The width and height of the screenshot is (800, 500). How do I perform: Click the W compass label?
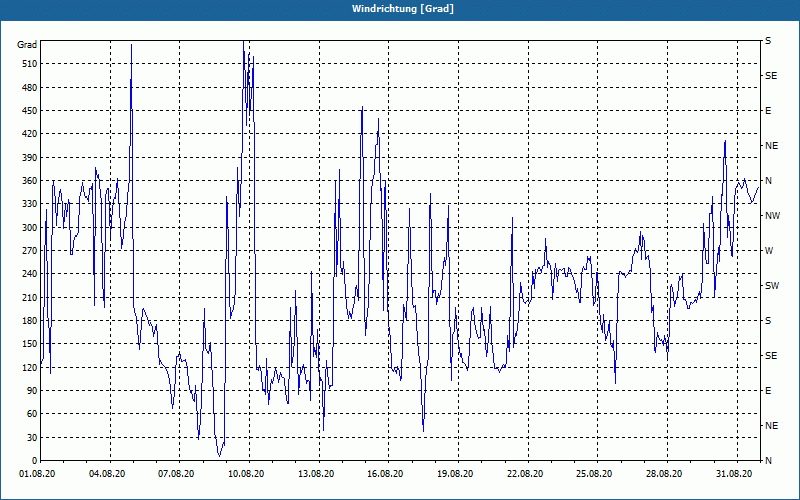[x=769, y=251]
